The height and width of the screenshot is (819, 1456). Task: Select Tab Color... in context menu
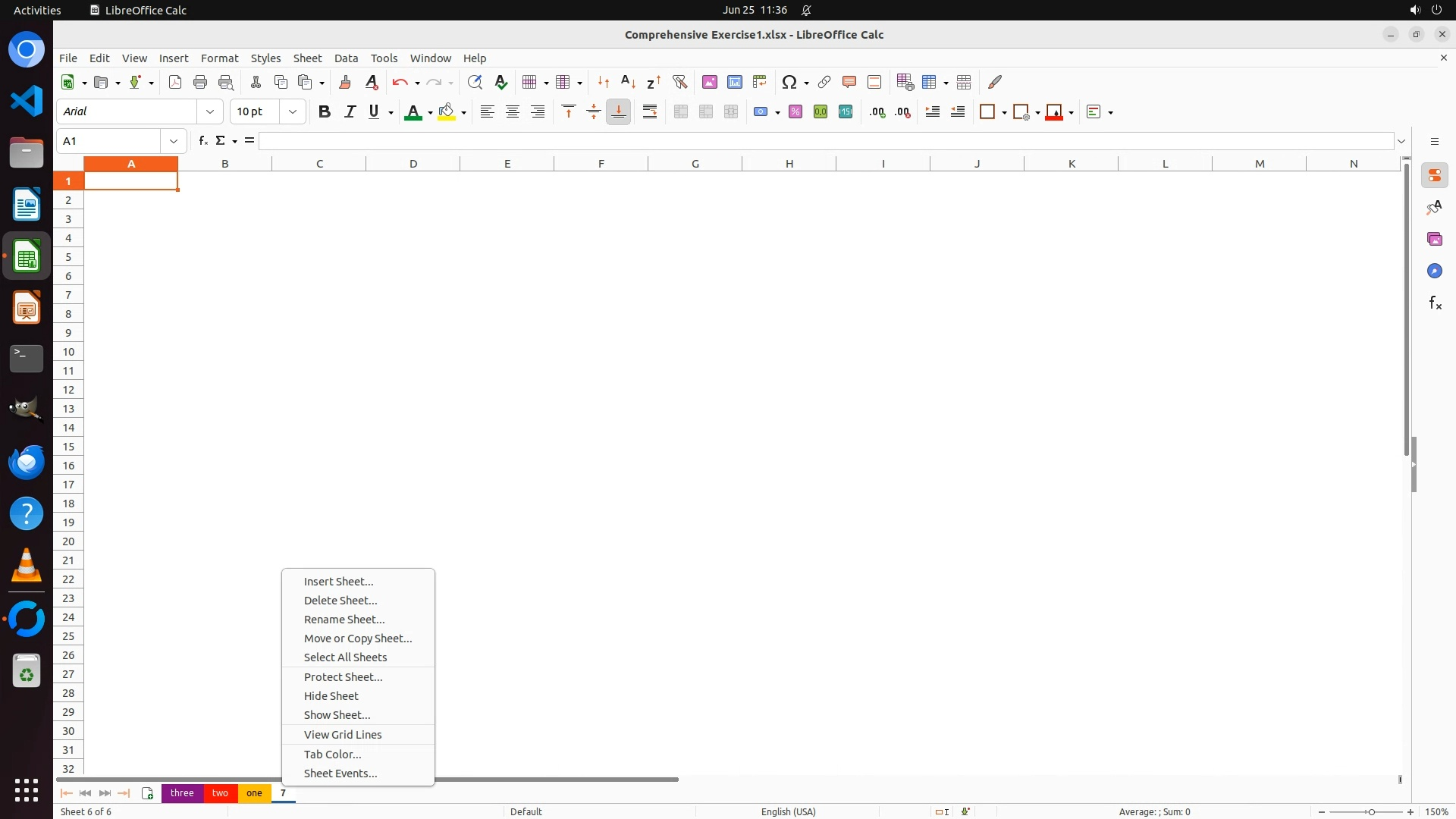(x=332, y=755)
